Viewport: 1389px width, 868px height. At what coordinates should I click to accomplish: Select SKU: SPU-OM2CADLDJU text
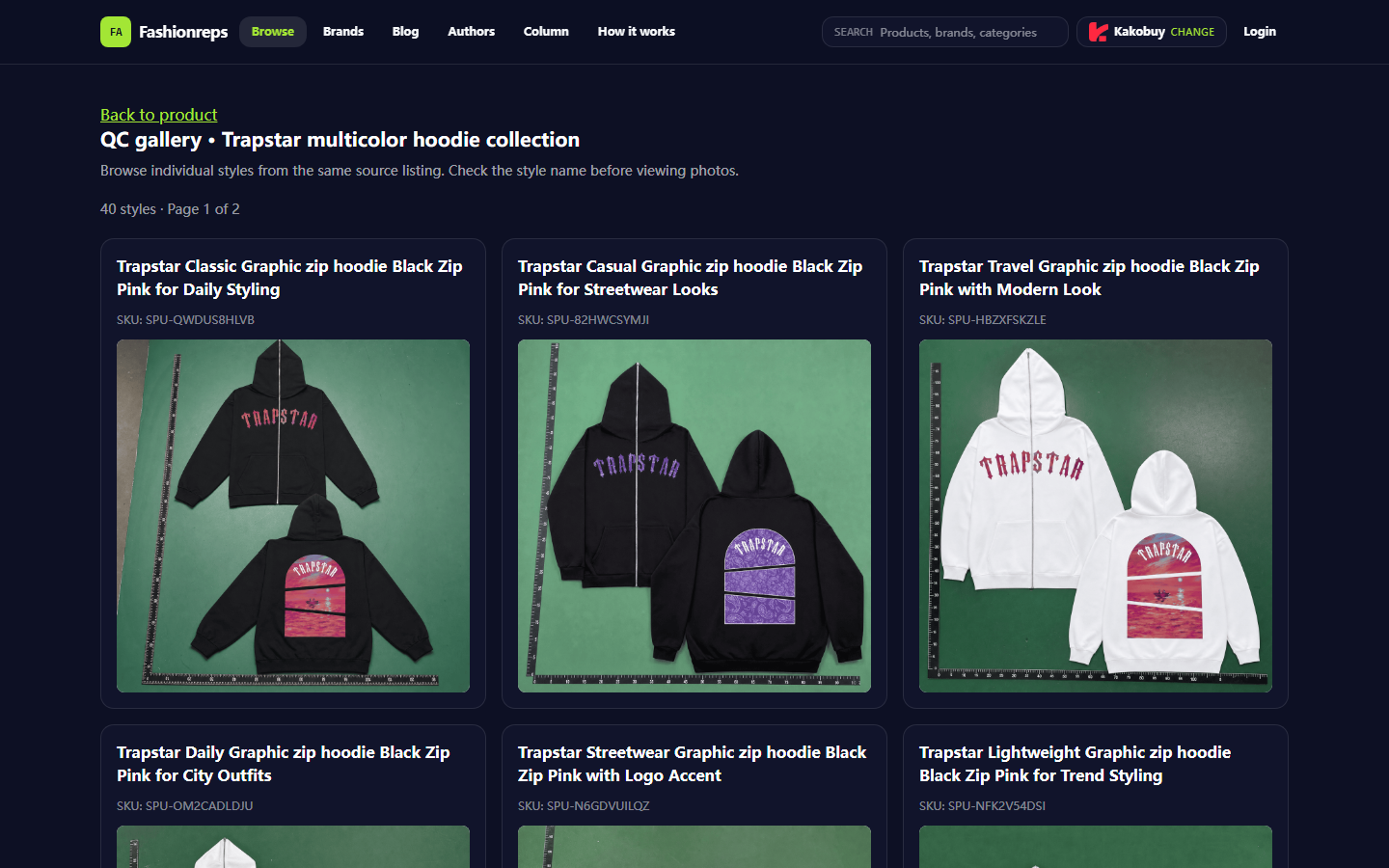(185, 806)
